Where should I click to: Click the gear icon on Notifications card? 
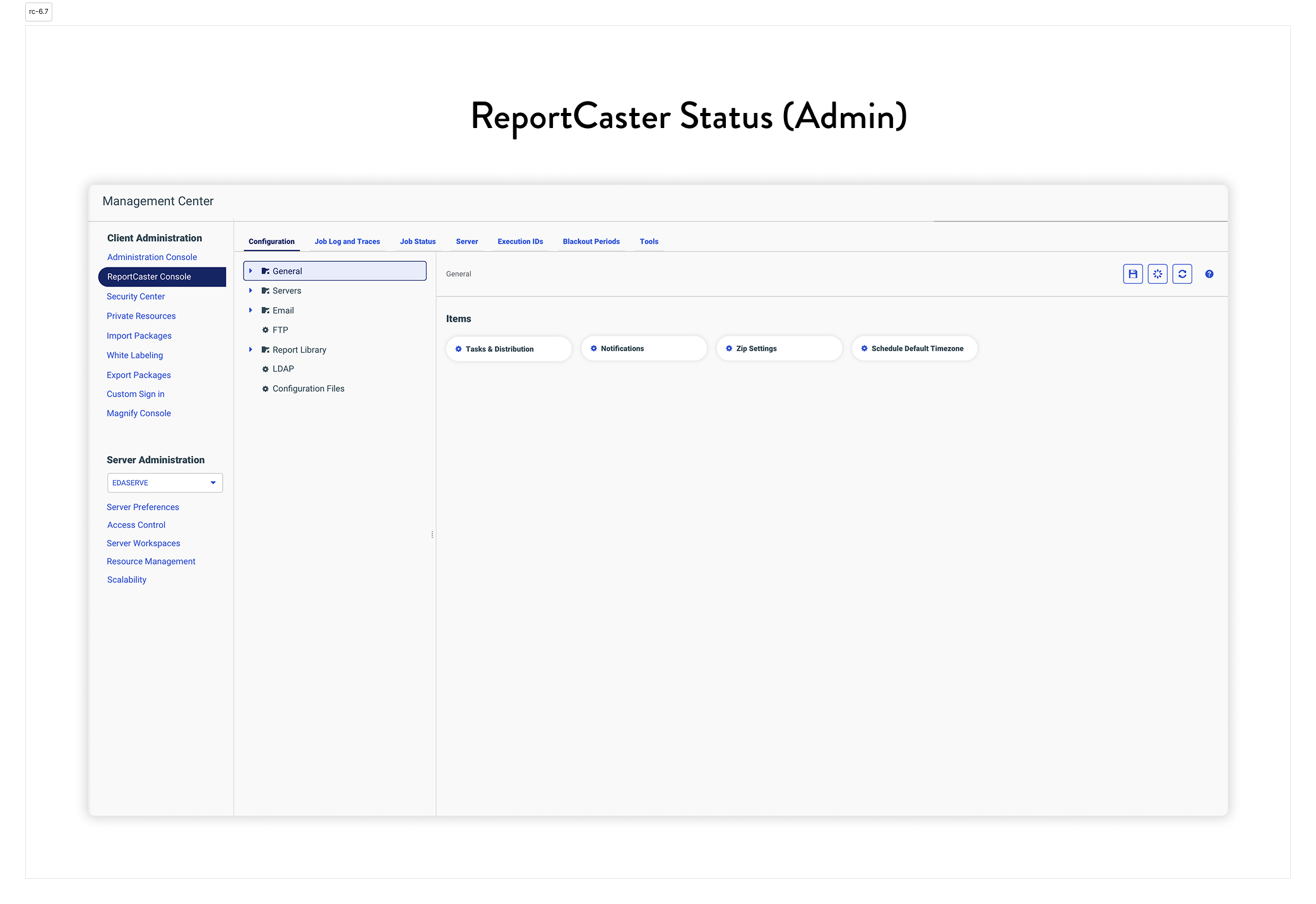[x=593, y=348]
